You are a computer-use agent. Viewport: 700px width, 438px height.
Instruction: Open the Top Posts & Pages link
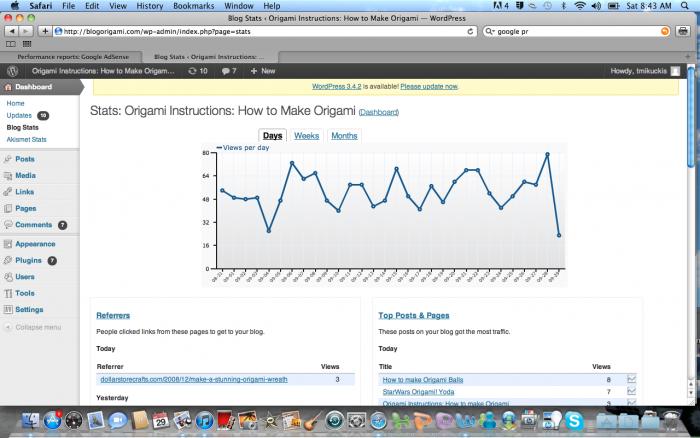[414, 315]
